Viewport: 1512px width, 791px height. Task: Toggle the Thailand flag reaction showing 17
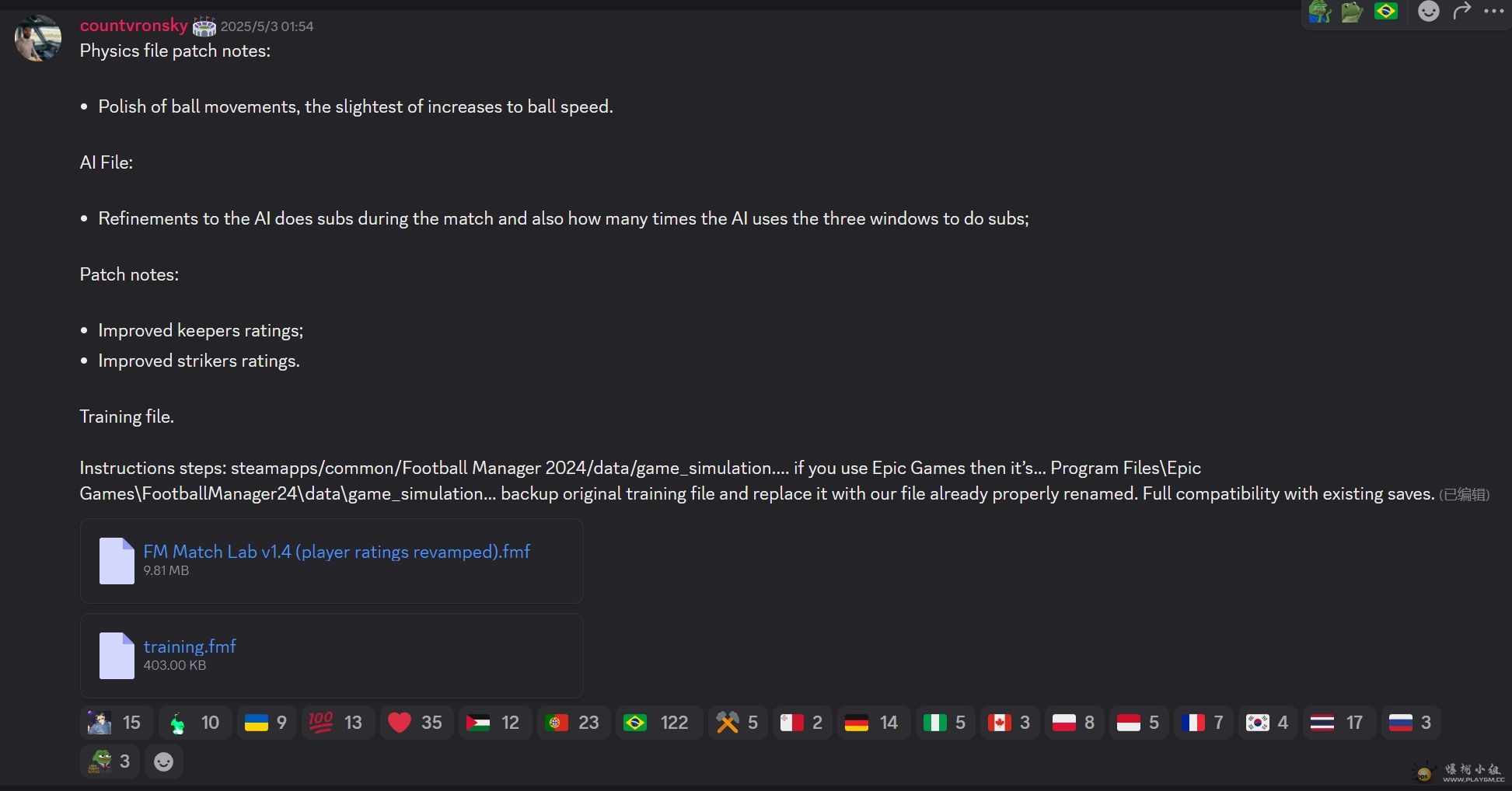click(x=1336, y=723)
